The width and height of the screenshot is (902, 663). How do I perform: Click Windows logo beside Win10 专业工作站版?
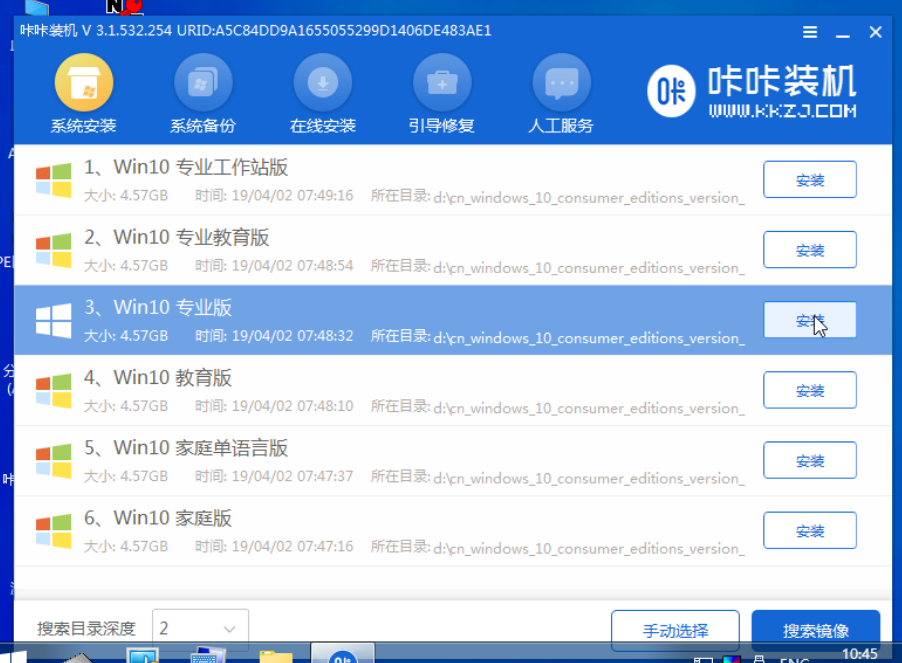coord(54,180)
